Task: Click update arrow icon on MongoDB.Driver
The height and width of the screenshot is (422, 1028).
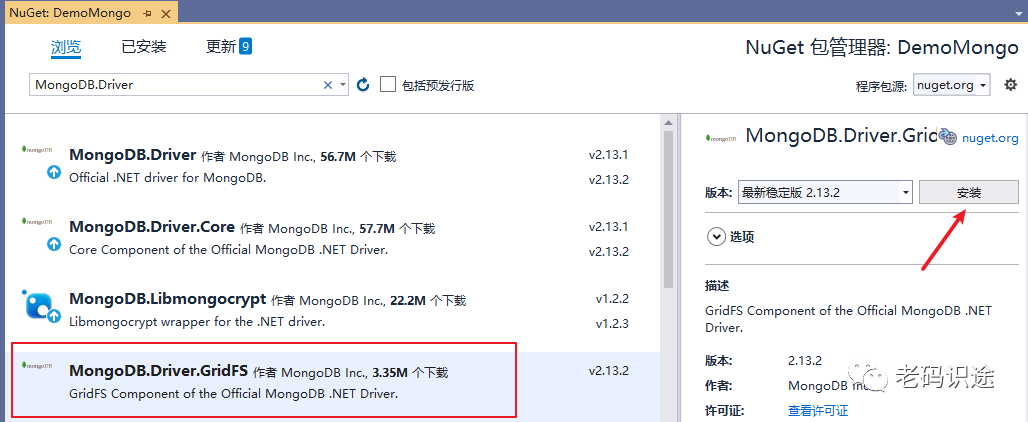Action: 54,173
